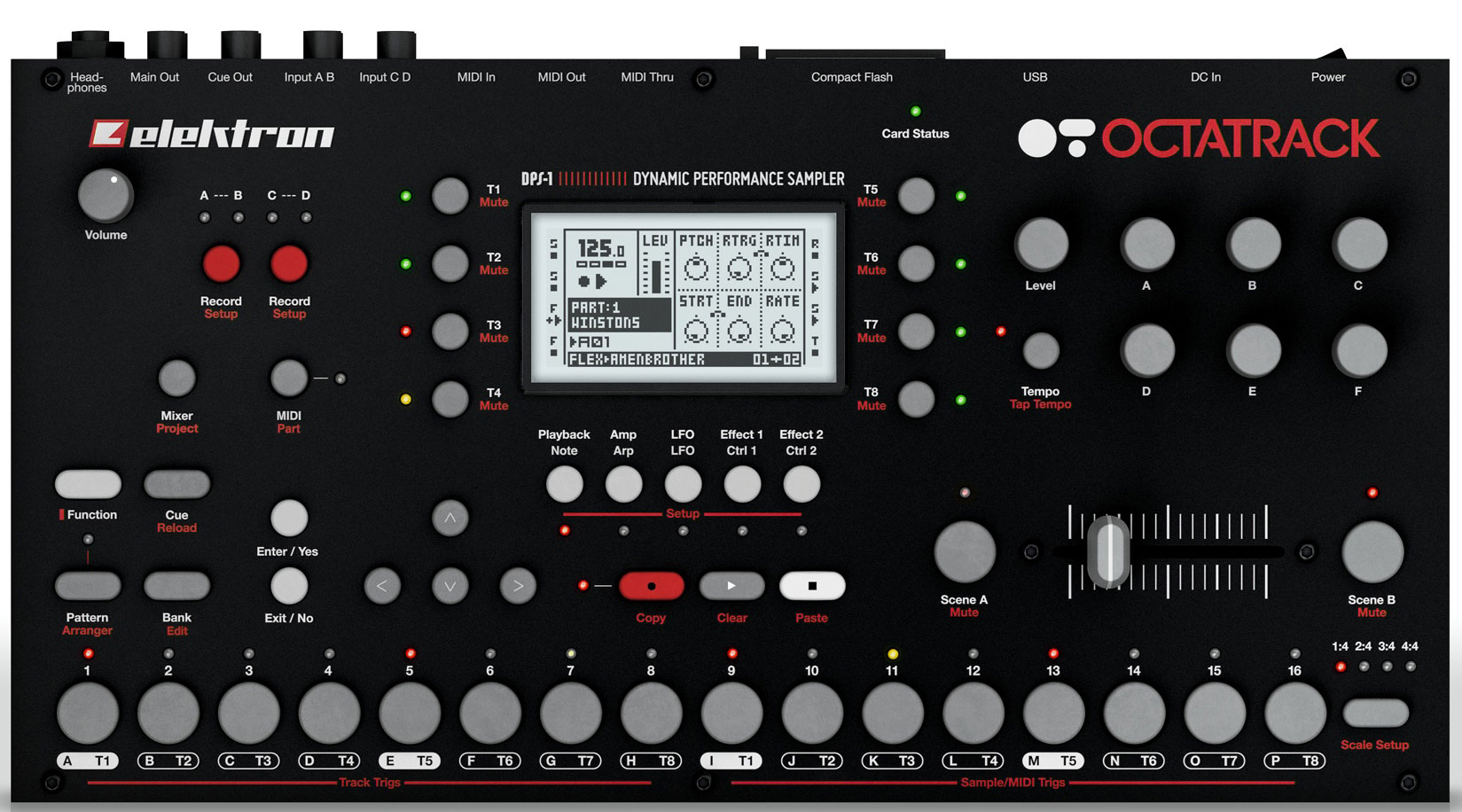Click the Record AB Setup button
Image resolution: width=1462 pixels, height=812 pixels.
tap(221, 264)
